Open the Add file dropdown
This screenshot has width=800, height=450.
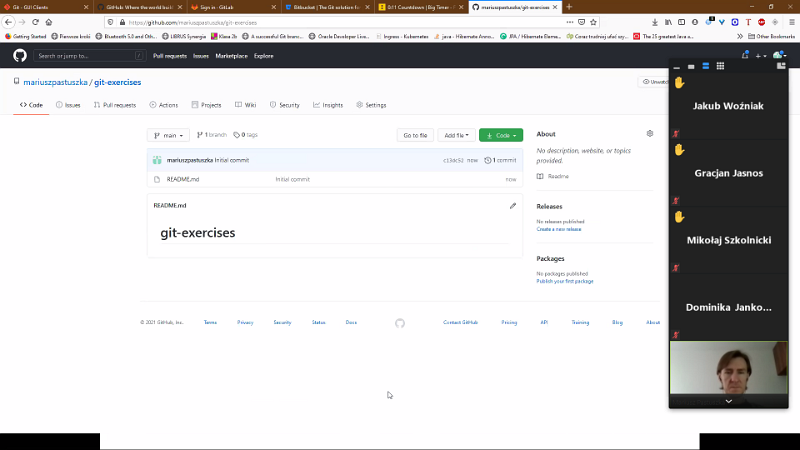(x=456, y=135)
